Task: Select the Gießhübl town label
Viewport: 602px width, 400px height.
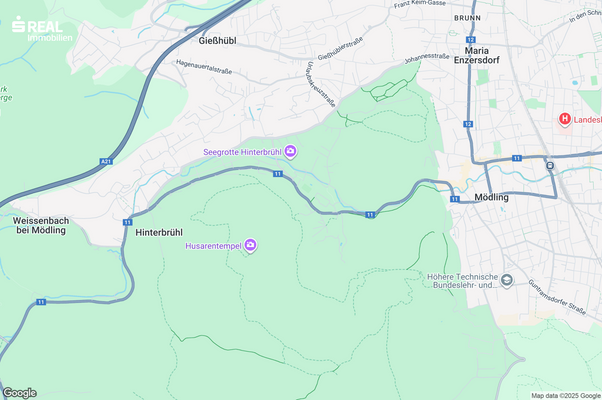Action: pos(217,41)
